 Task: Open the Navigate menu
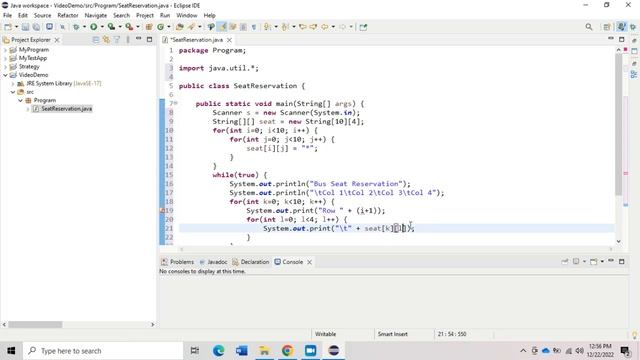tap(96, 15)
